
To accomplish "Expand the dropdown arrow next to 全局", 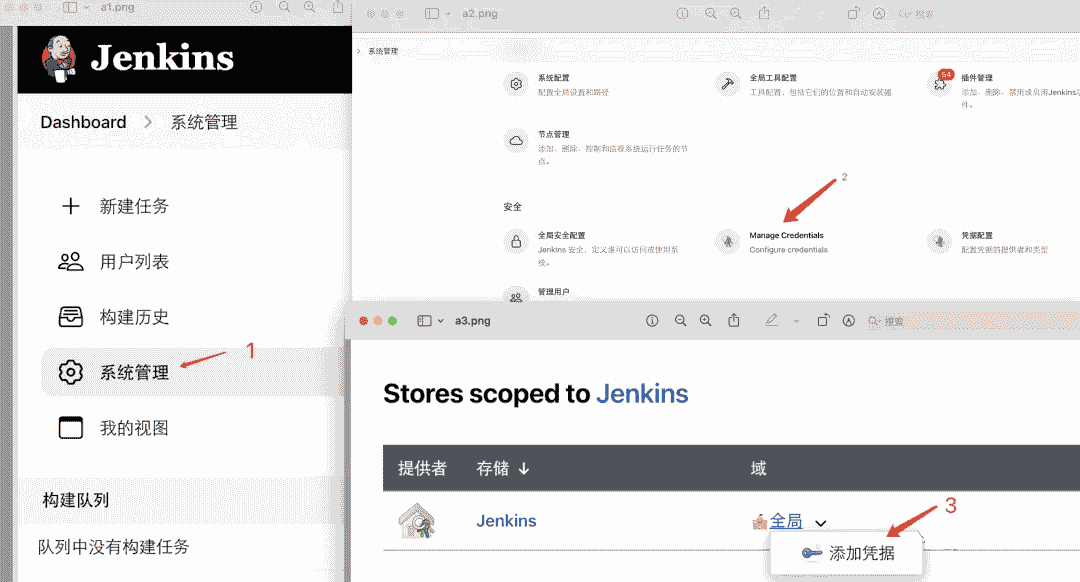I will point(821,523).
